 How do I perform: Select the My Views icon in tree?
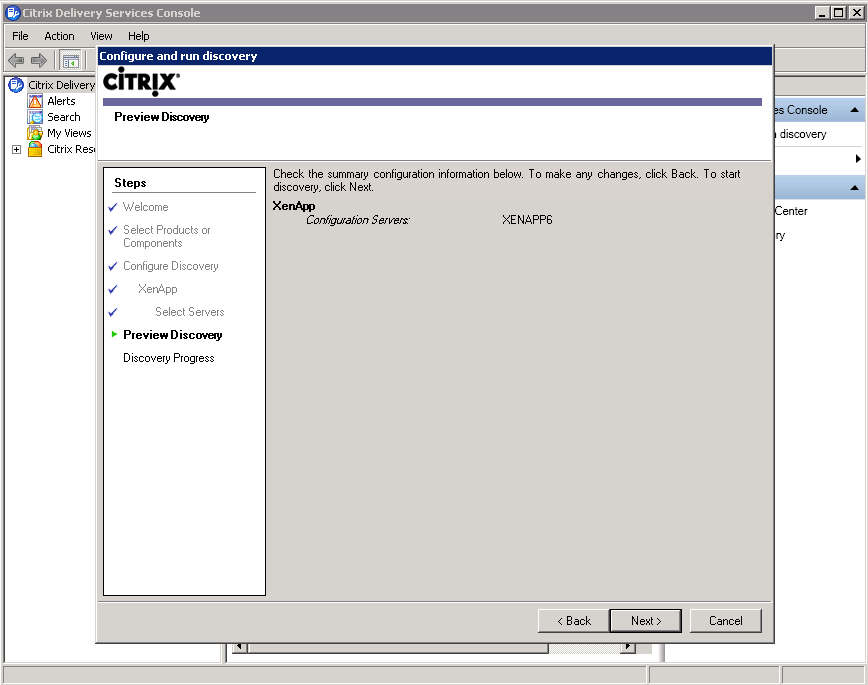[35, 133]
